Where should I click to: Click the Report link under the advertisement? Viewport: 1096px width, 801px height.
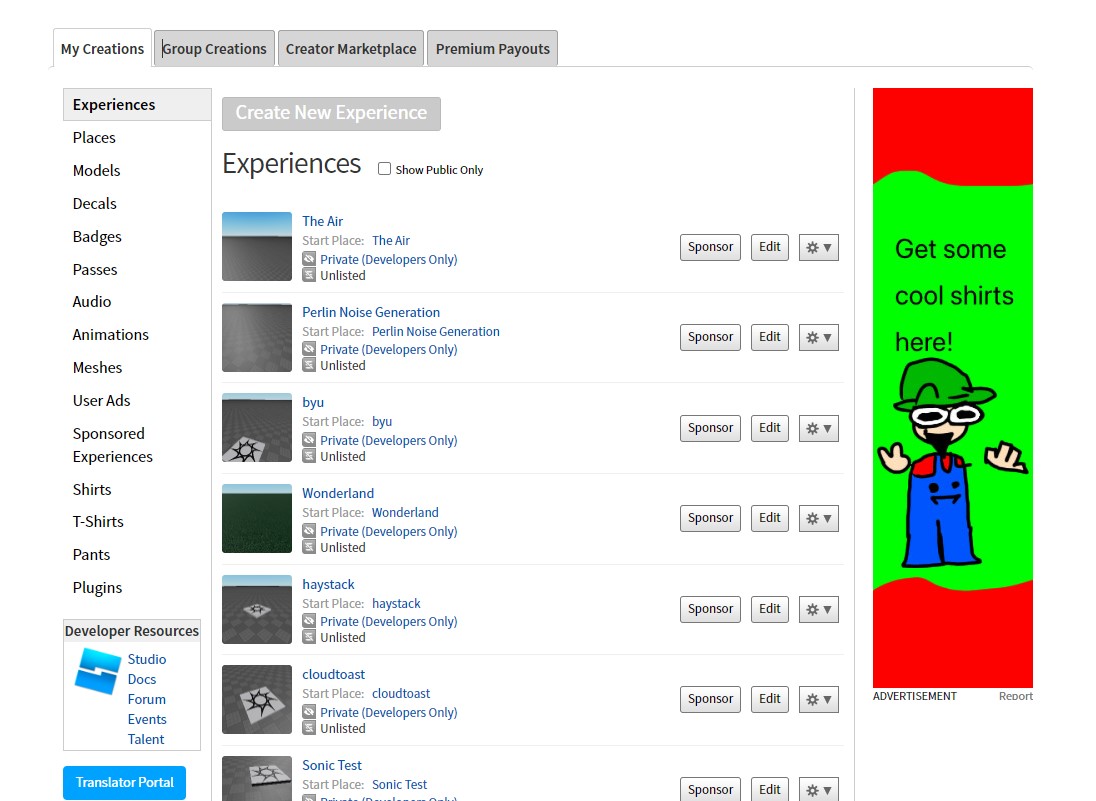1016,695
